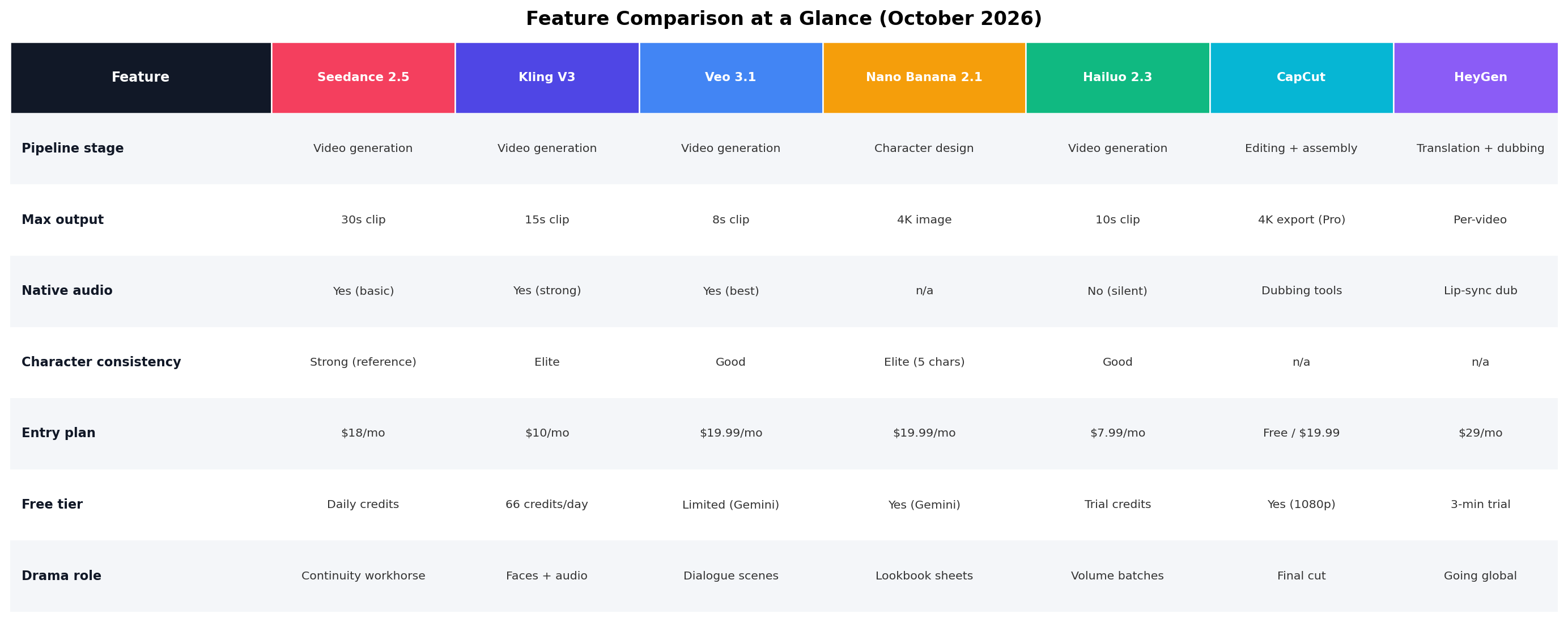Click the Free tier row label

coord(52,505)
